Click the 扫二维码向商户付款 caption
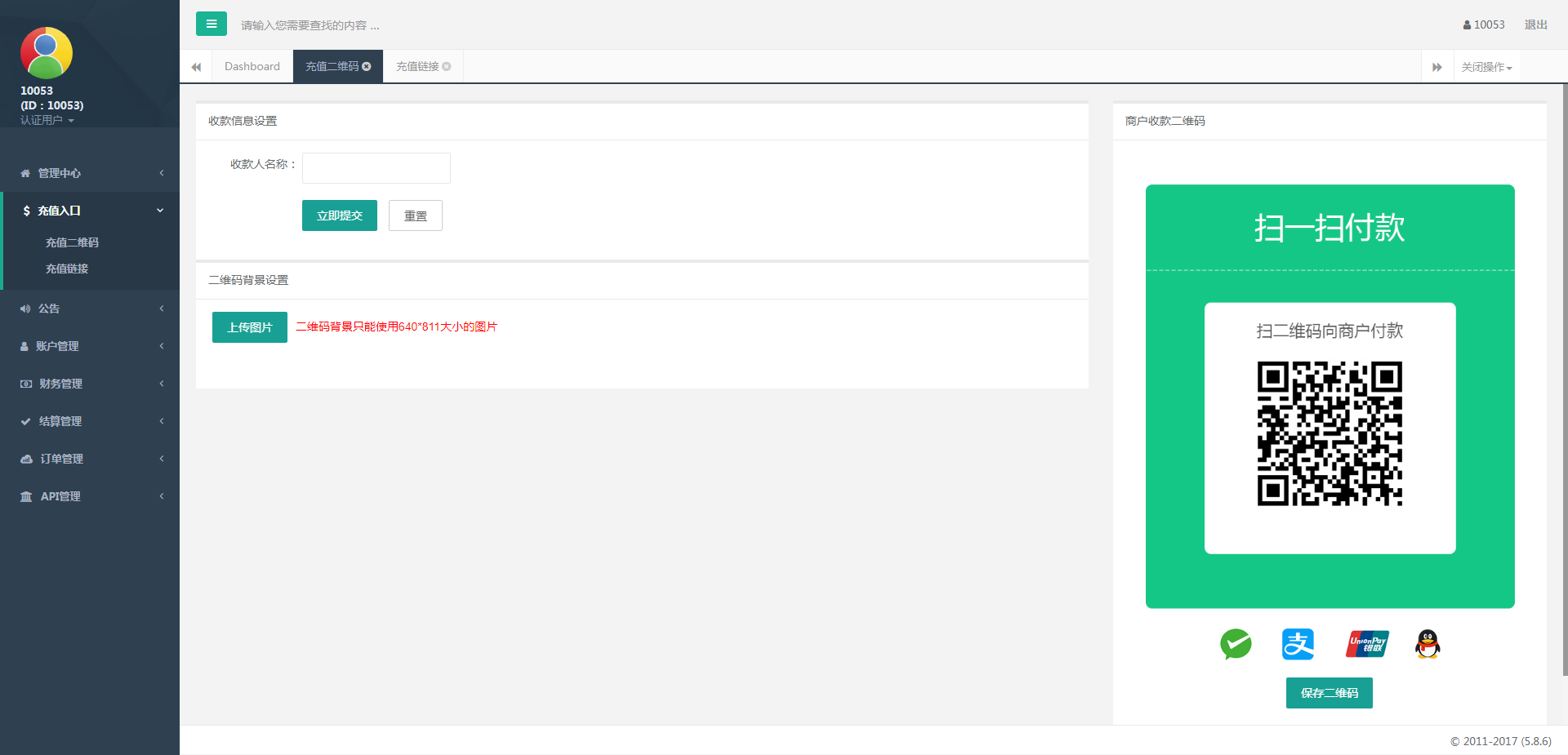Viewport: 1568px width, 755px height. click(x=1330, y=331)
